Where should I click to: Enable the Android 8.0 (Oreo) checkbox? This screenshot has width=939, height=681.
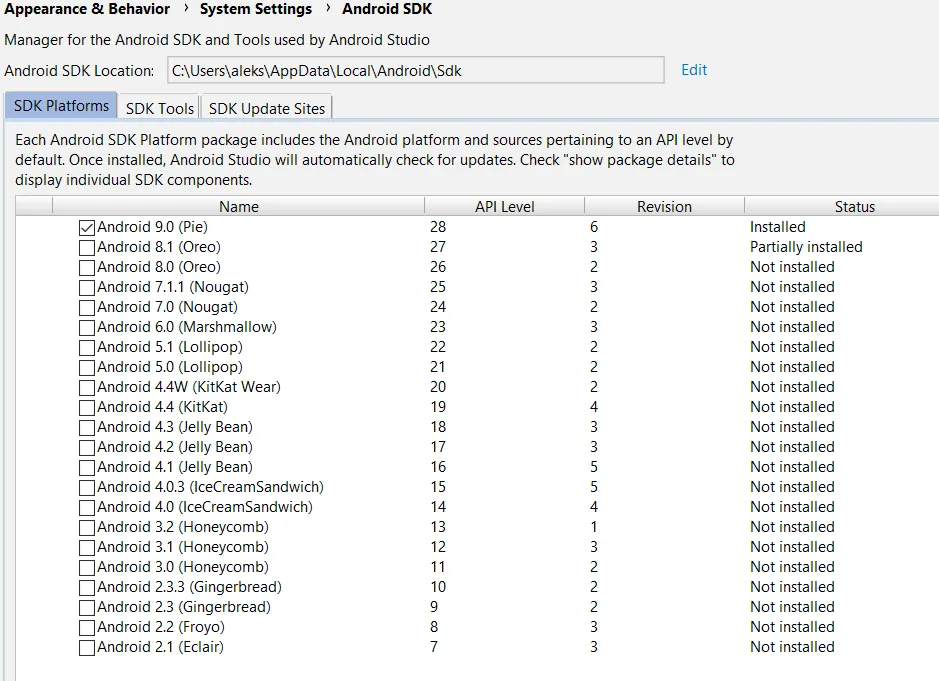87,267
